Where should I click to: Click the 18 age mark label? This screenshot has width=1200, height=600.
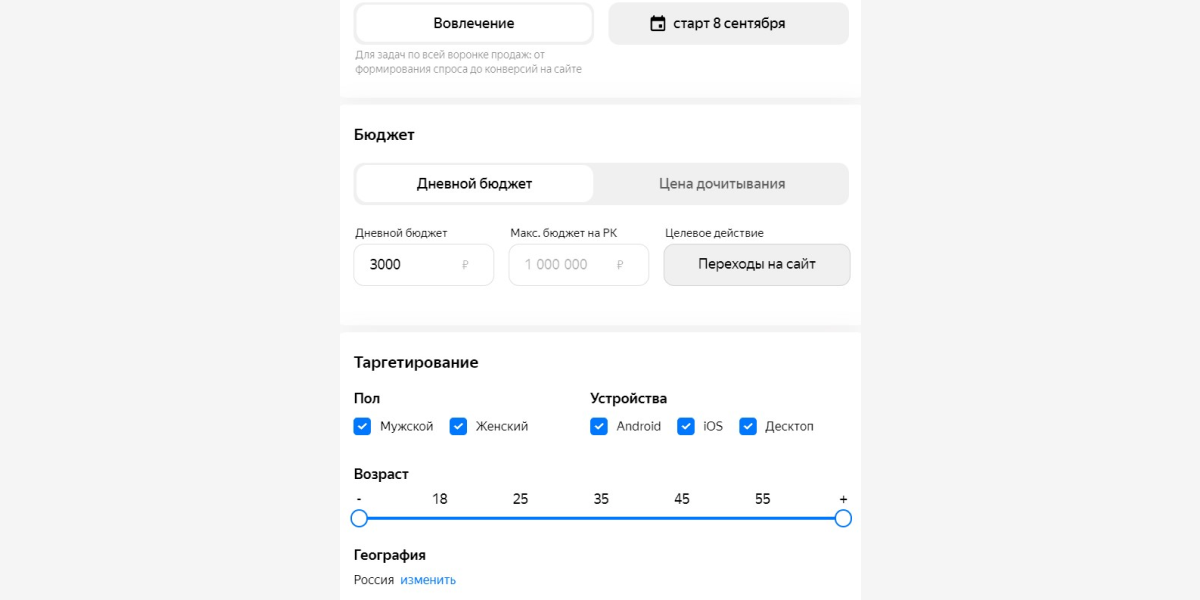click(440, 499)
